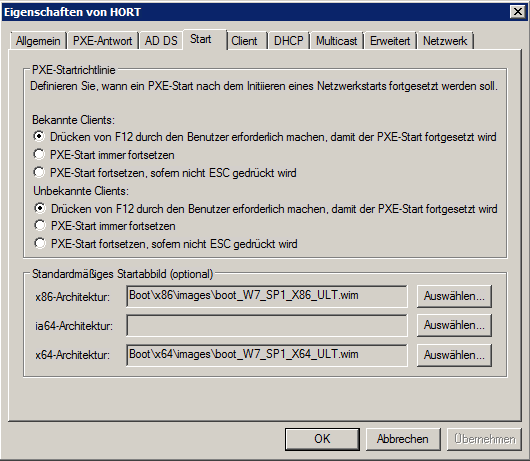Open the DHCP tab
Screen dimensions: 530x461
[289, 41]
